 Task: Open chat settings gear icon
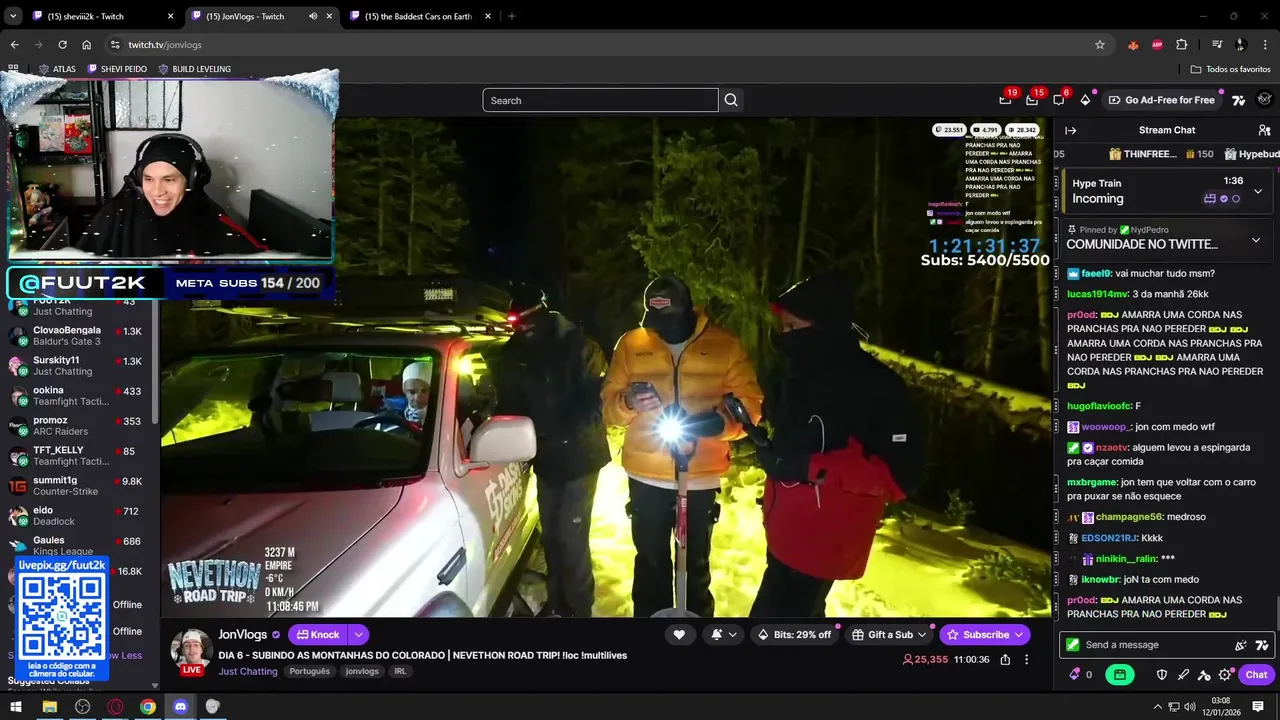click(x=1225, y=675)
